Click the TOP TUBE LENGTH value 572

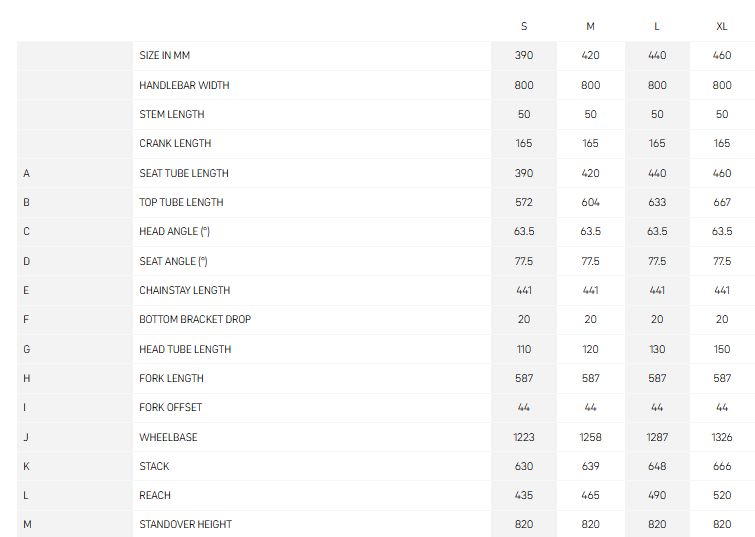[x=524, y=202]
